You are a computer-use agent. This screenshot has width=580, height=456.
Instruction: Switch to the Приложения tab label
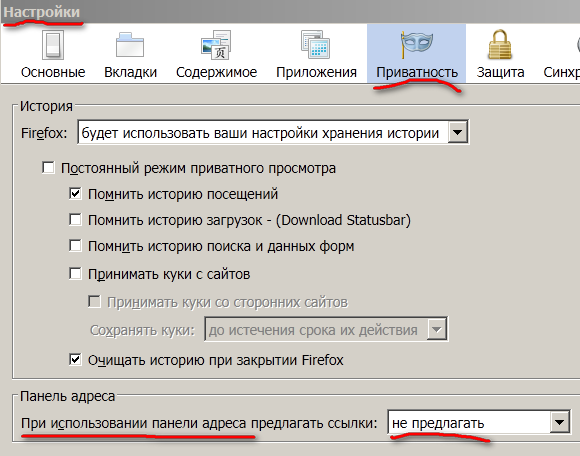(x=316, y=72)
